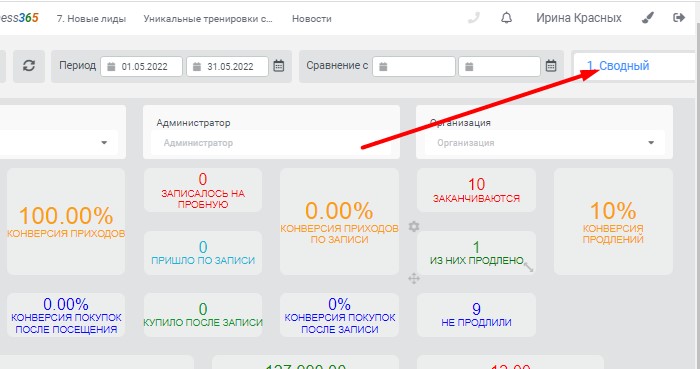Select '1 Из них продлено' widget

point(476,253)
